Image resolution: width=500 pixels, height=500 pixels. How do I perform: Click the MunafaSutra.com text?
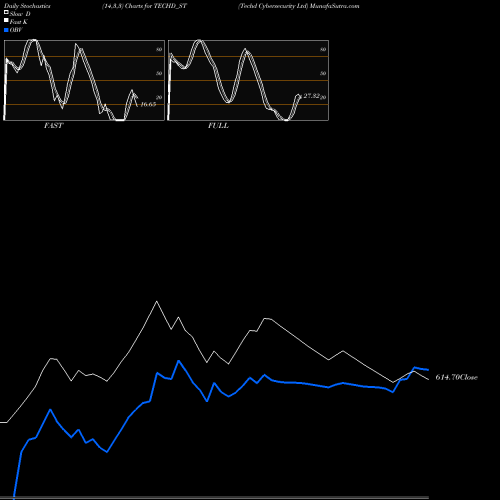click(x=334, y=6)
